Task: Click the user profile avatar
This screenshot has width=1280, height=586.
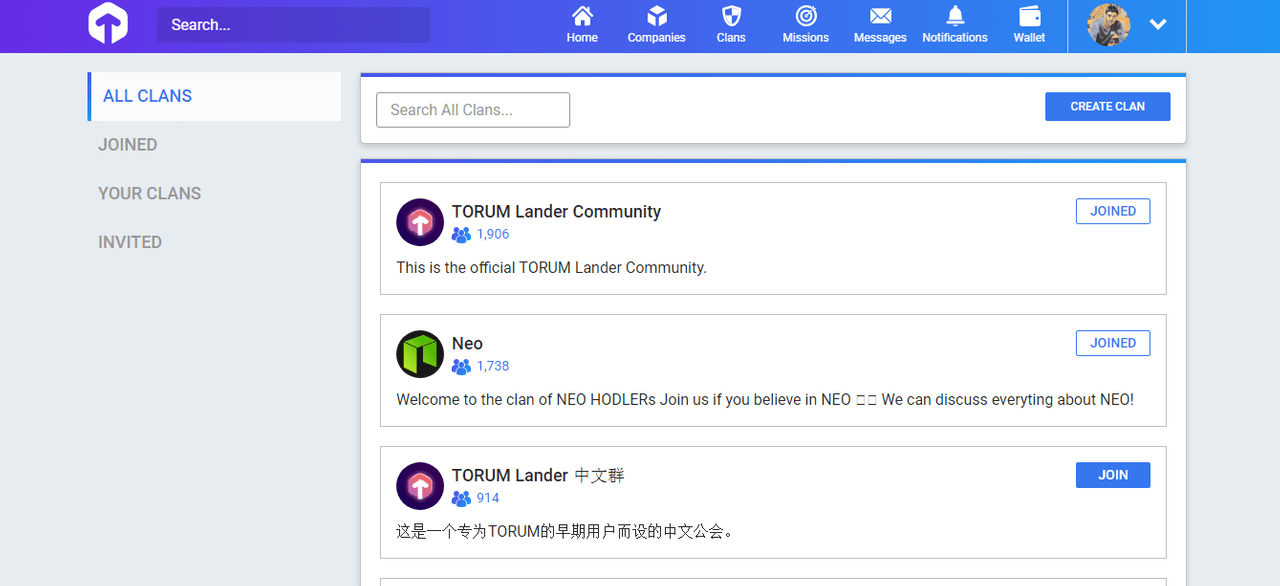Action: tap(1109, 25)
